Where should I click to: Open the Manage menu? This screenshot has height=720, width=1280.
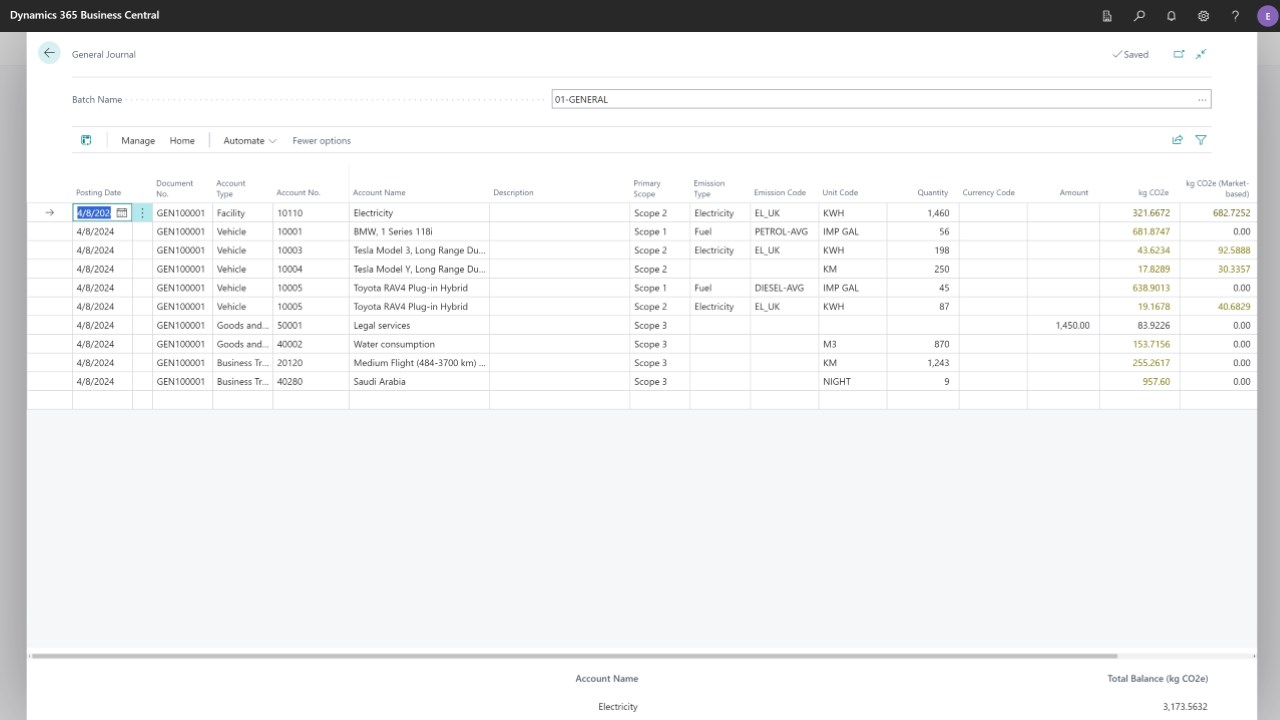138,141
